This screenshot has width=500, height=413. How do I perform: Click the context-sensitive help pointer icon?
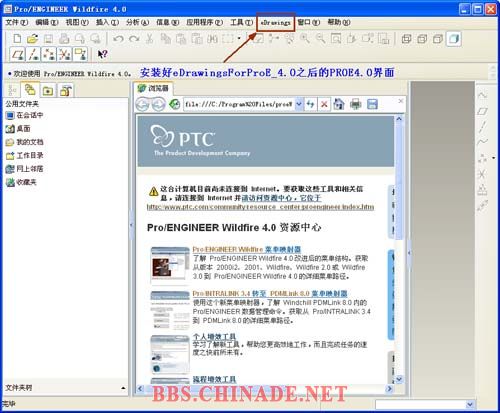(x=102, y=54)
